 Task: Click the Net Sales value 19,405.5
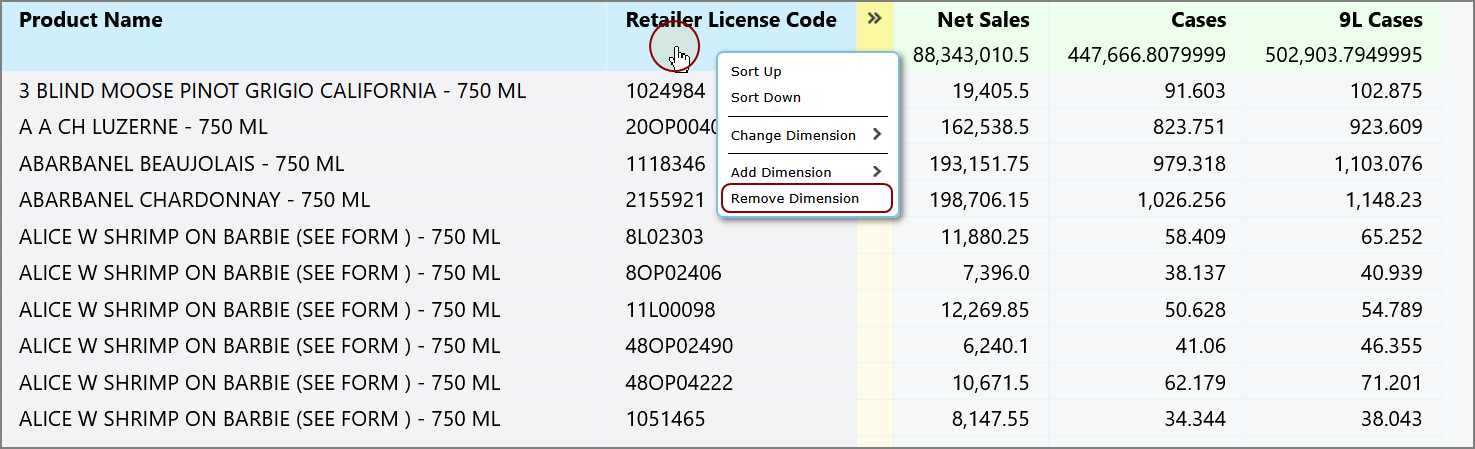989,92
